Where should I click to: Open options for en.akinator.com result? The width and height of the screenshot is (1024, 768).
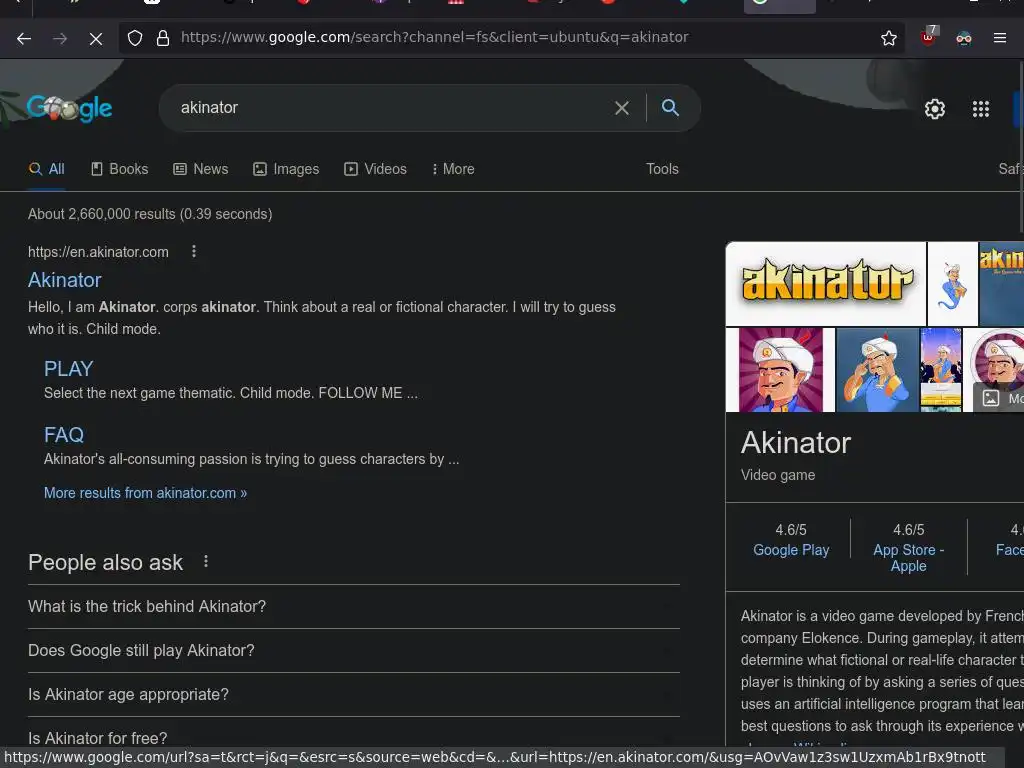point(194,251)
